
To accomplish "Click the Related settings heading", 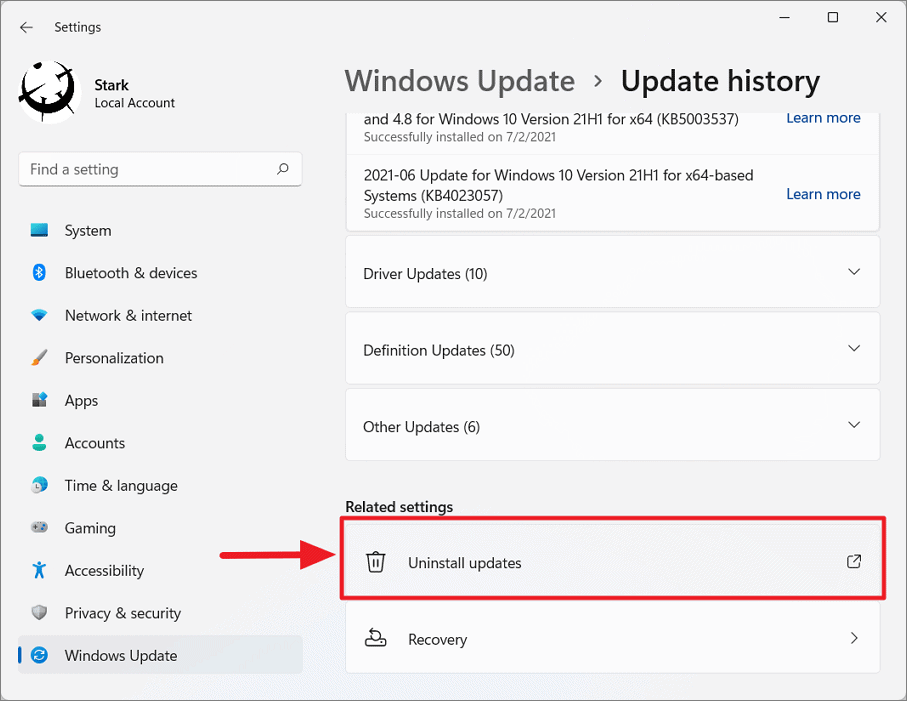I will pos(399,507).
